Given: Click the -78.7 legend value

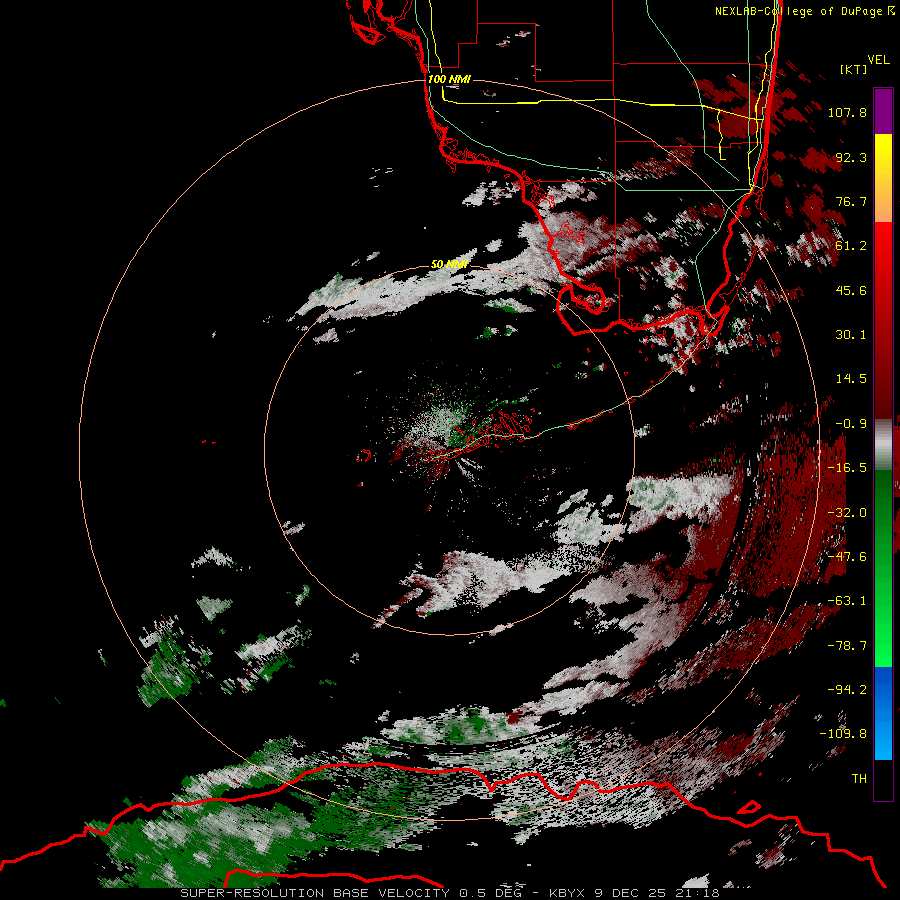Looking at the screenshot, I should click(847, 646).
